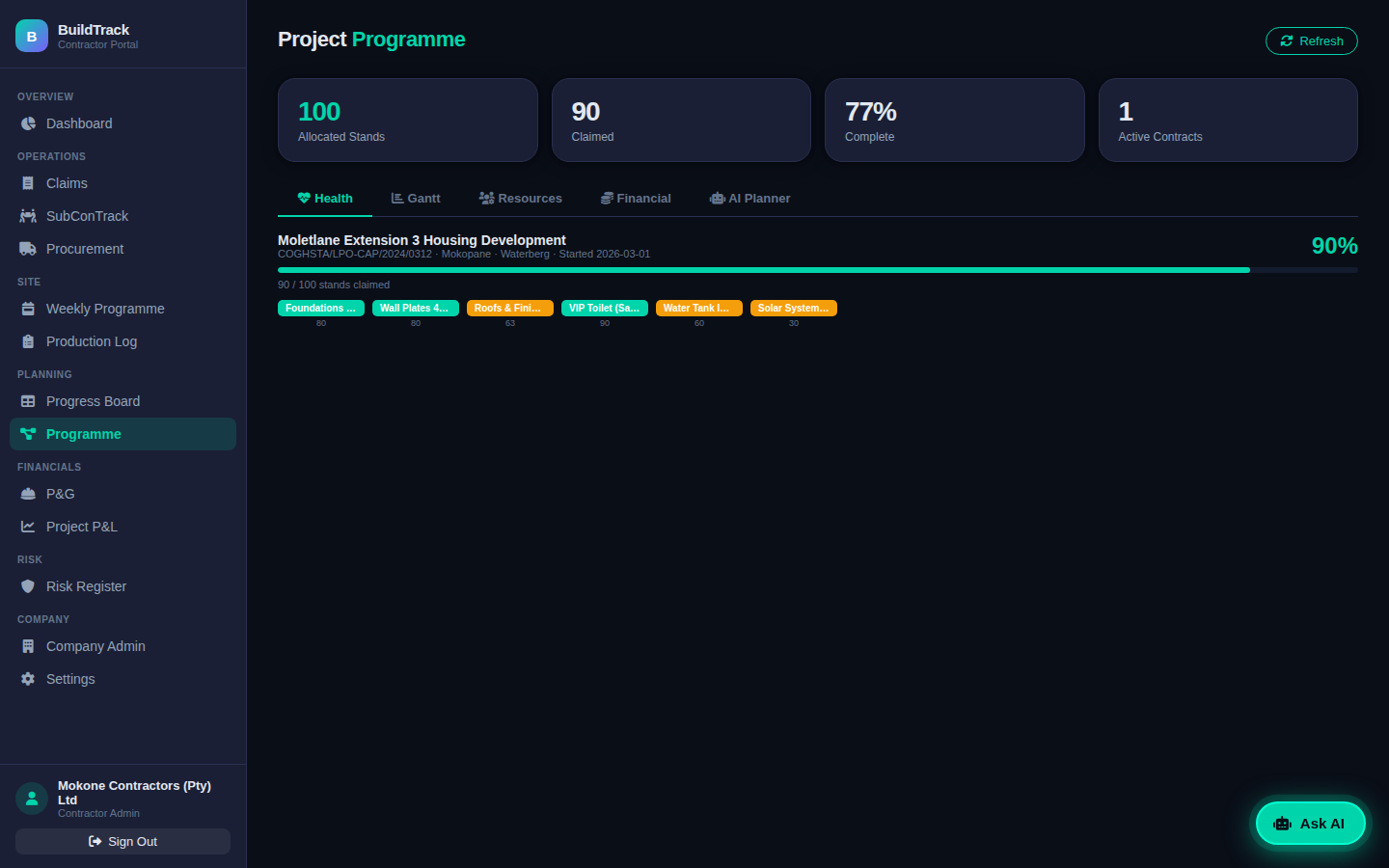The width and height of the screenshot is (1389, 868).
Task: Click the AI Planner robot icon
Action: (718, 198)
